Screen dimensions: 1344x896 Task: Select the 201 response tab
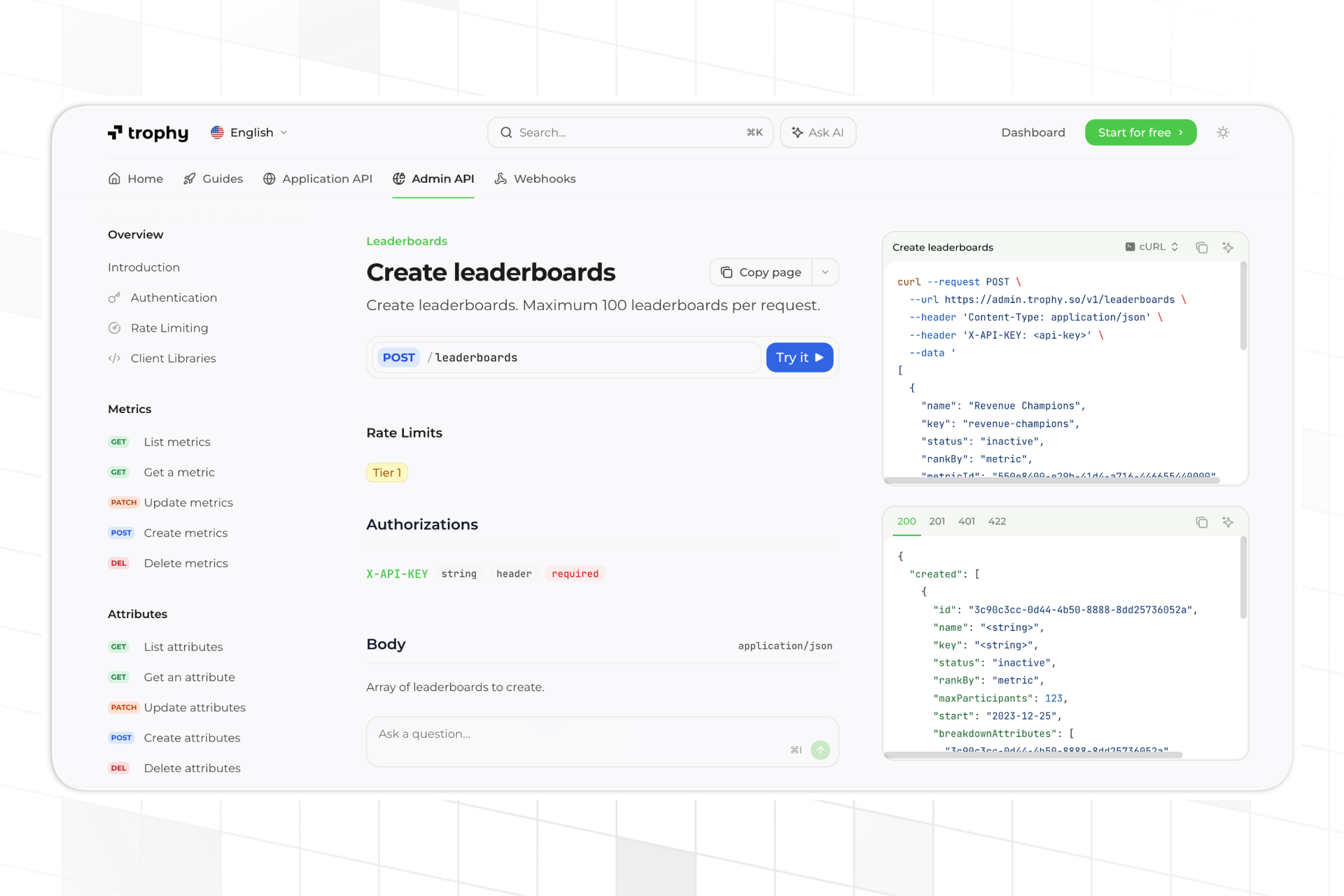coord(937,521)
